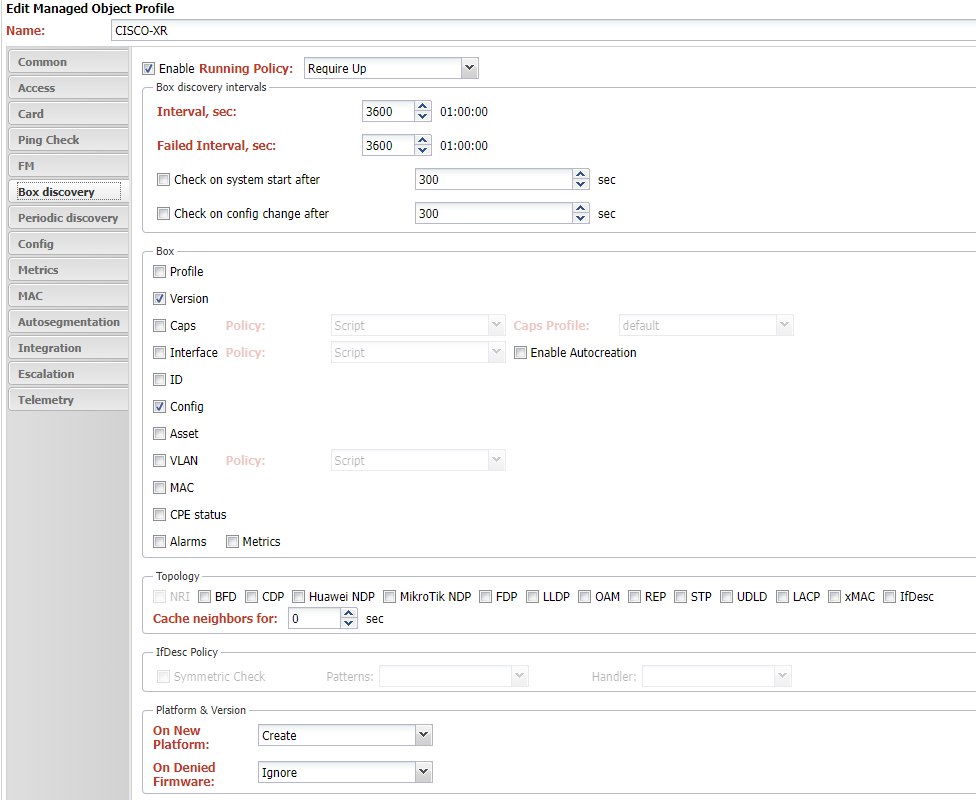Enable the Asset checkbox
Screen dimensions: 976x800
tap(159, 433)
